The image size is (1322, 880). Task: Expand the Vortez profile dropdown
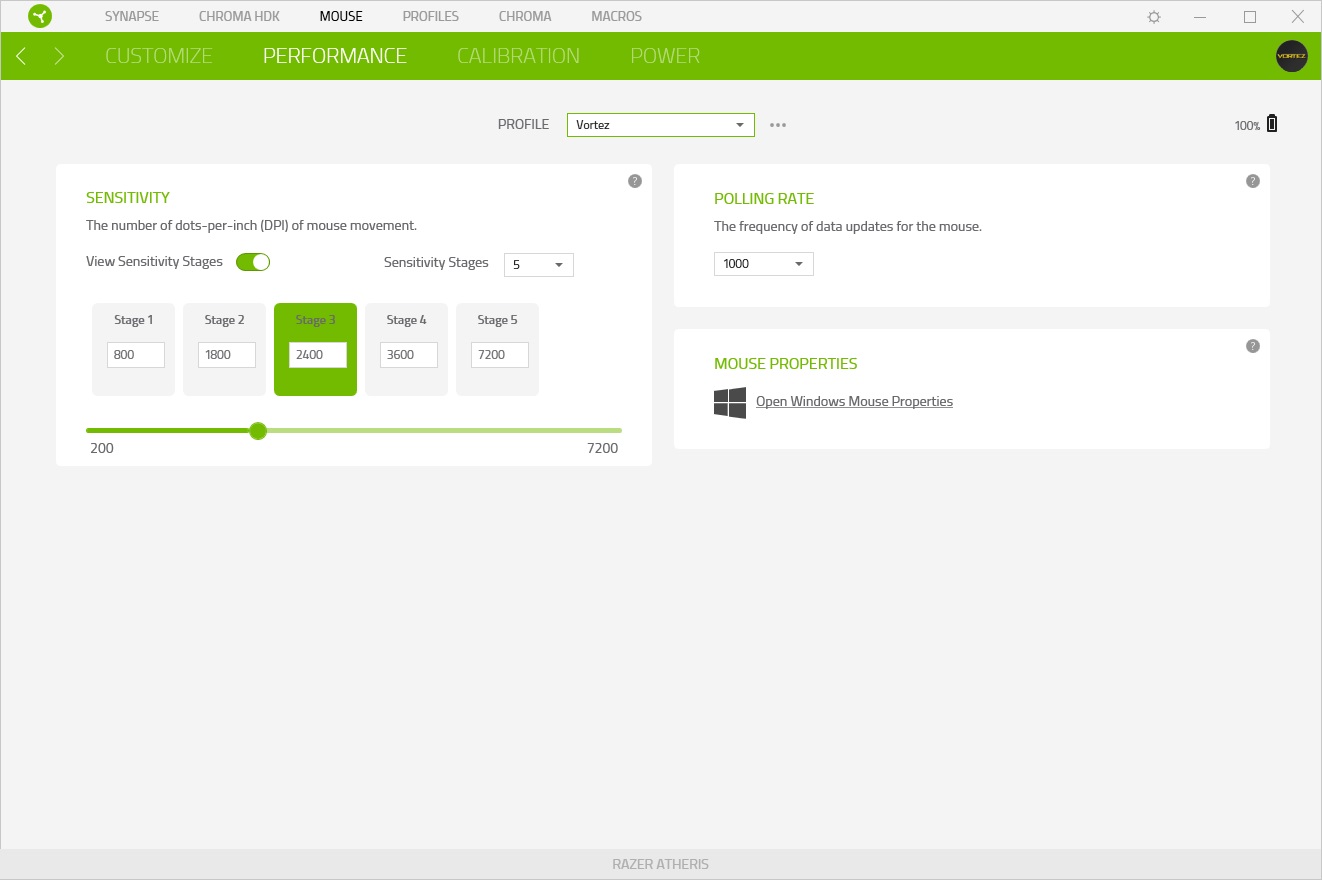click(661, 125)
